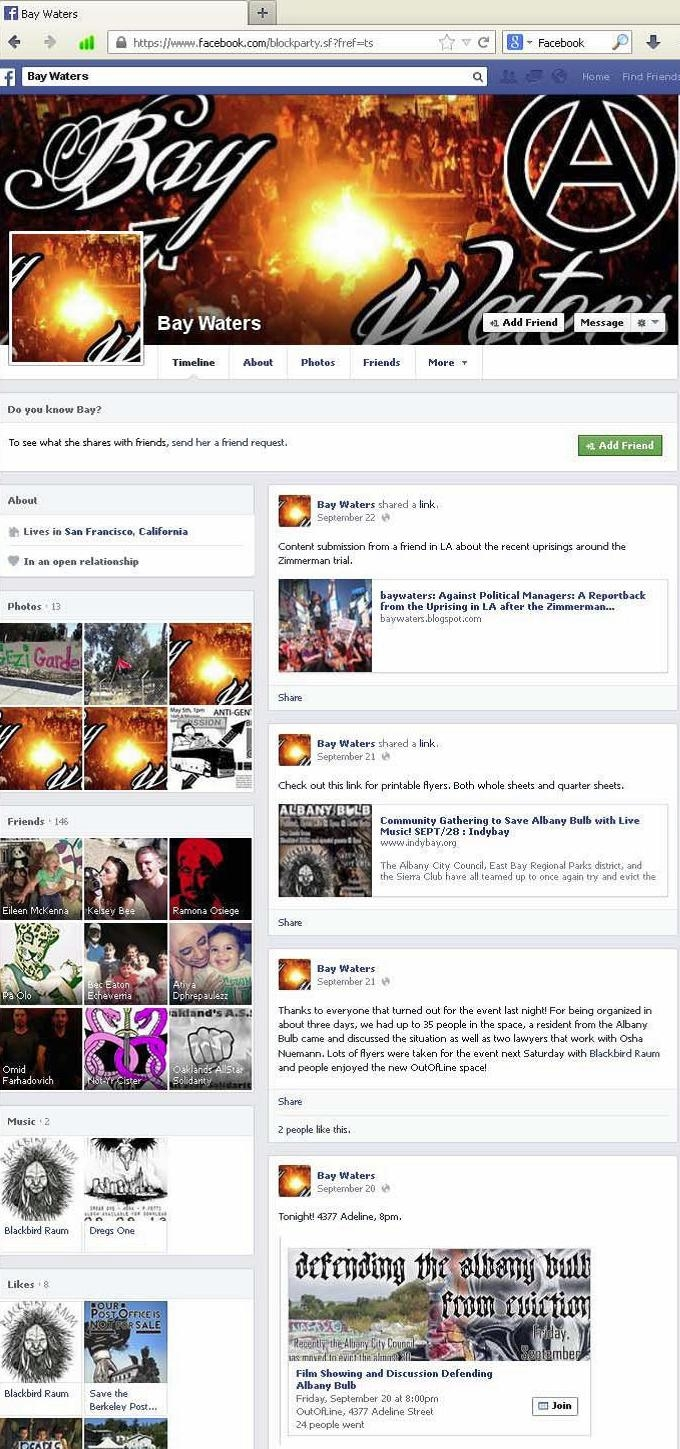Open the notifications globe icon

[559, 76]
